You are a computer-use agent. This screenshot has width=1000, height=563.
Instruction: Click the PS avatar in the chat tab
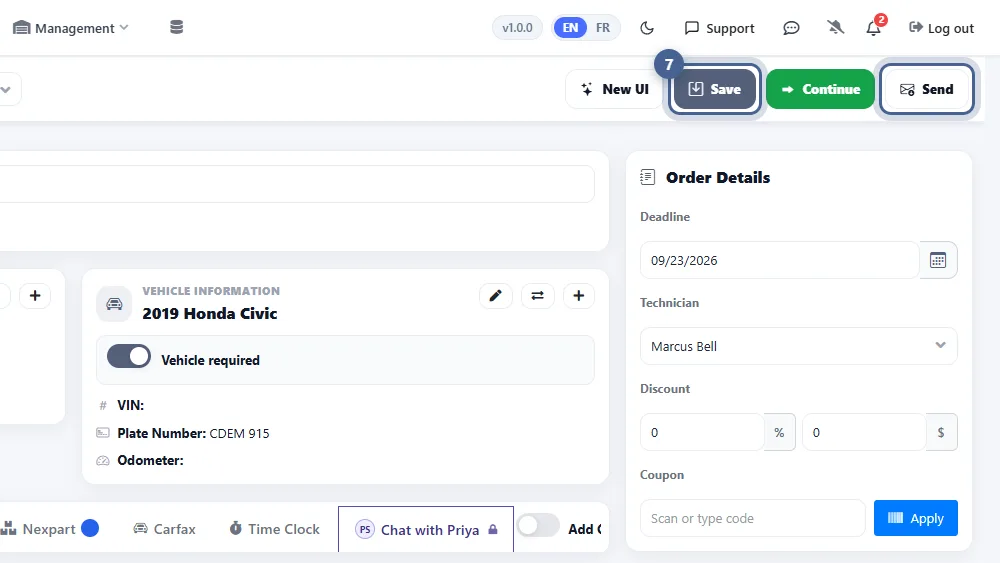pyautogui.click(x=365, y=530)
